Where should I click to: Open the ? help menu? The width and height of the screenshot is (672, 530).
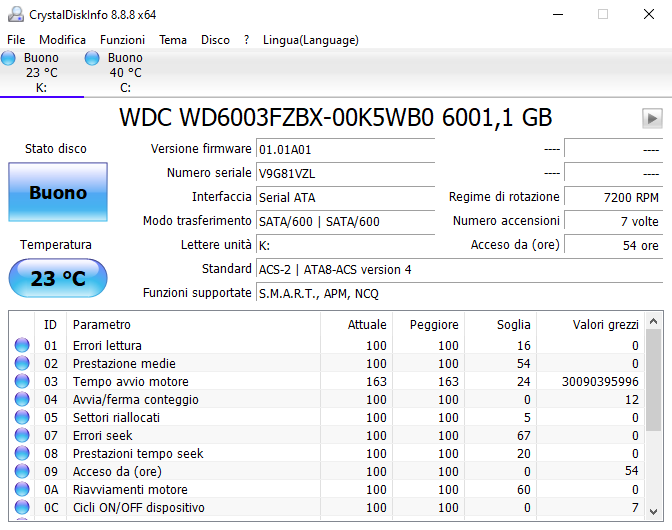(x=246, y=40)
